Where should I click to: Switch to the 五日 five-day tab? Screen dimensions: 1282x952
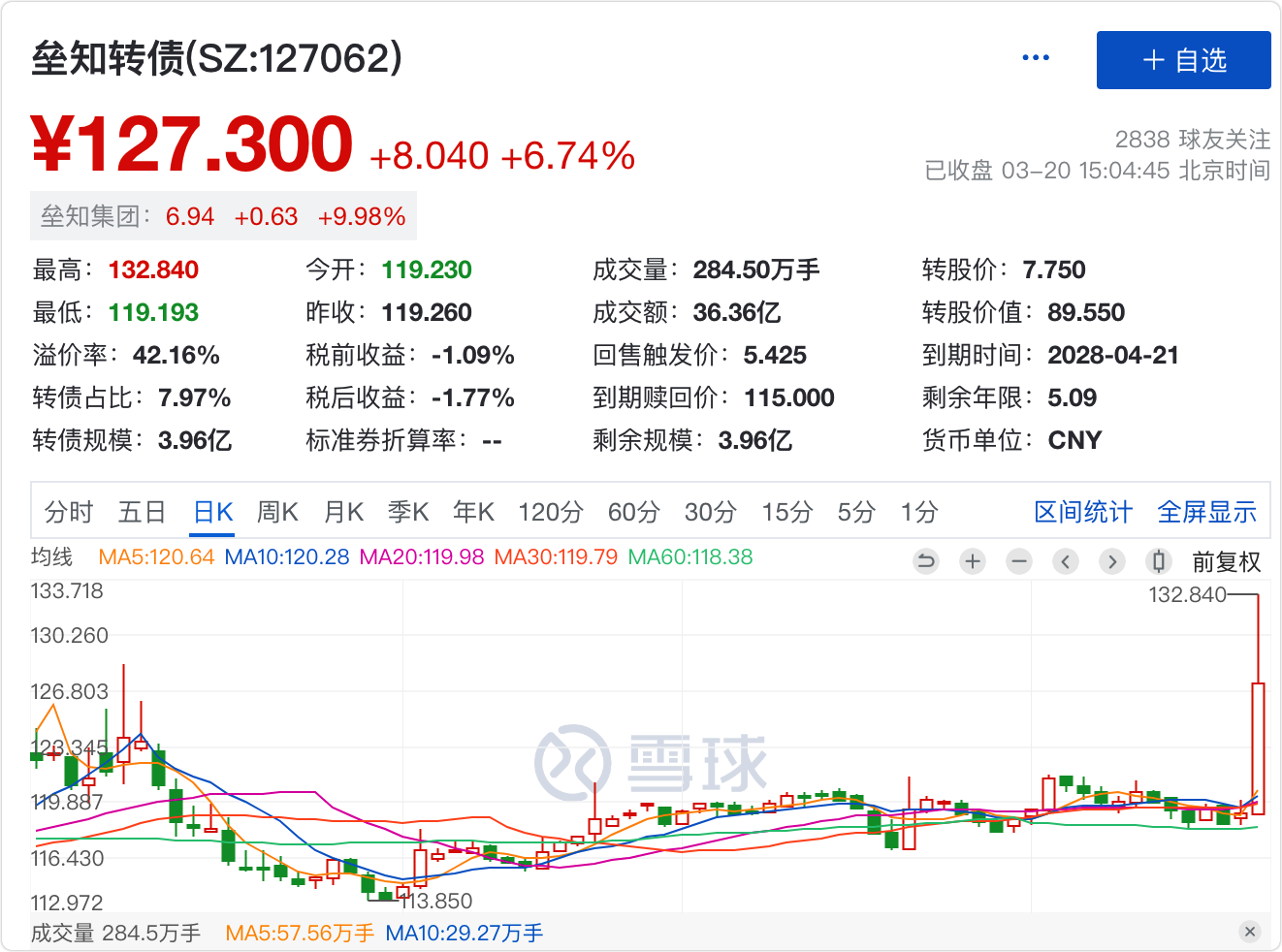pyautogui.click(x=142, y=512)
